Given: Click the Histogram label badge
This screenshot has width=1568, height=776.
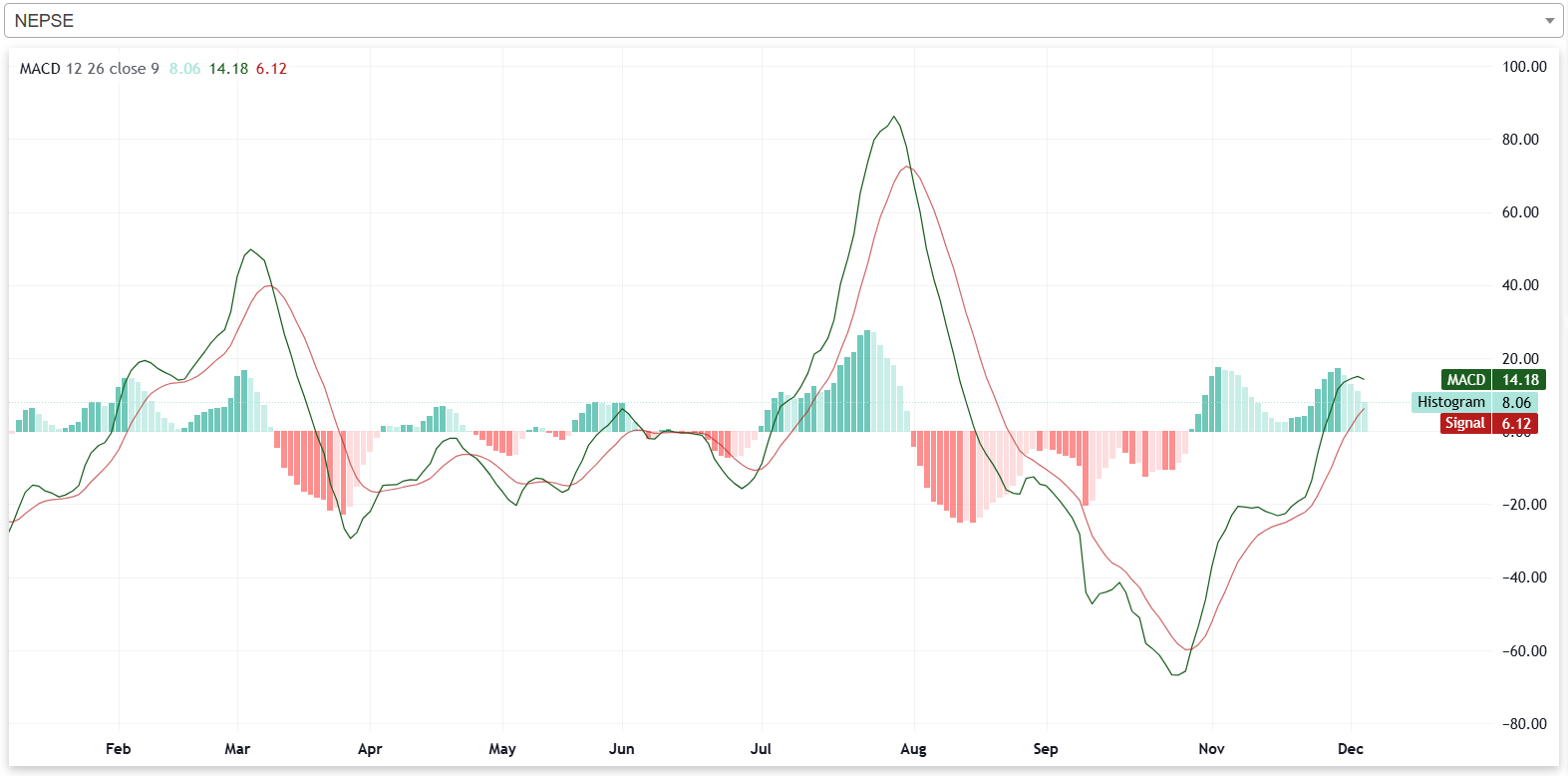Looking at the screenshot, I should point(1450,402).
